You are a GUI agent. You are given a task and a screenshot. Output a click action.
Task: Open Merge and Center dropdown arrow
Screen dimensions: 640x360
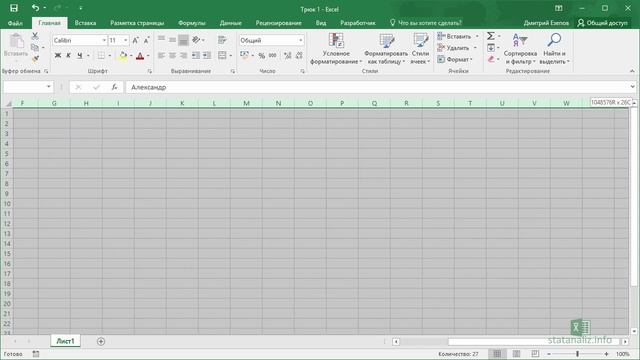point(231,56)
